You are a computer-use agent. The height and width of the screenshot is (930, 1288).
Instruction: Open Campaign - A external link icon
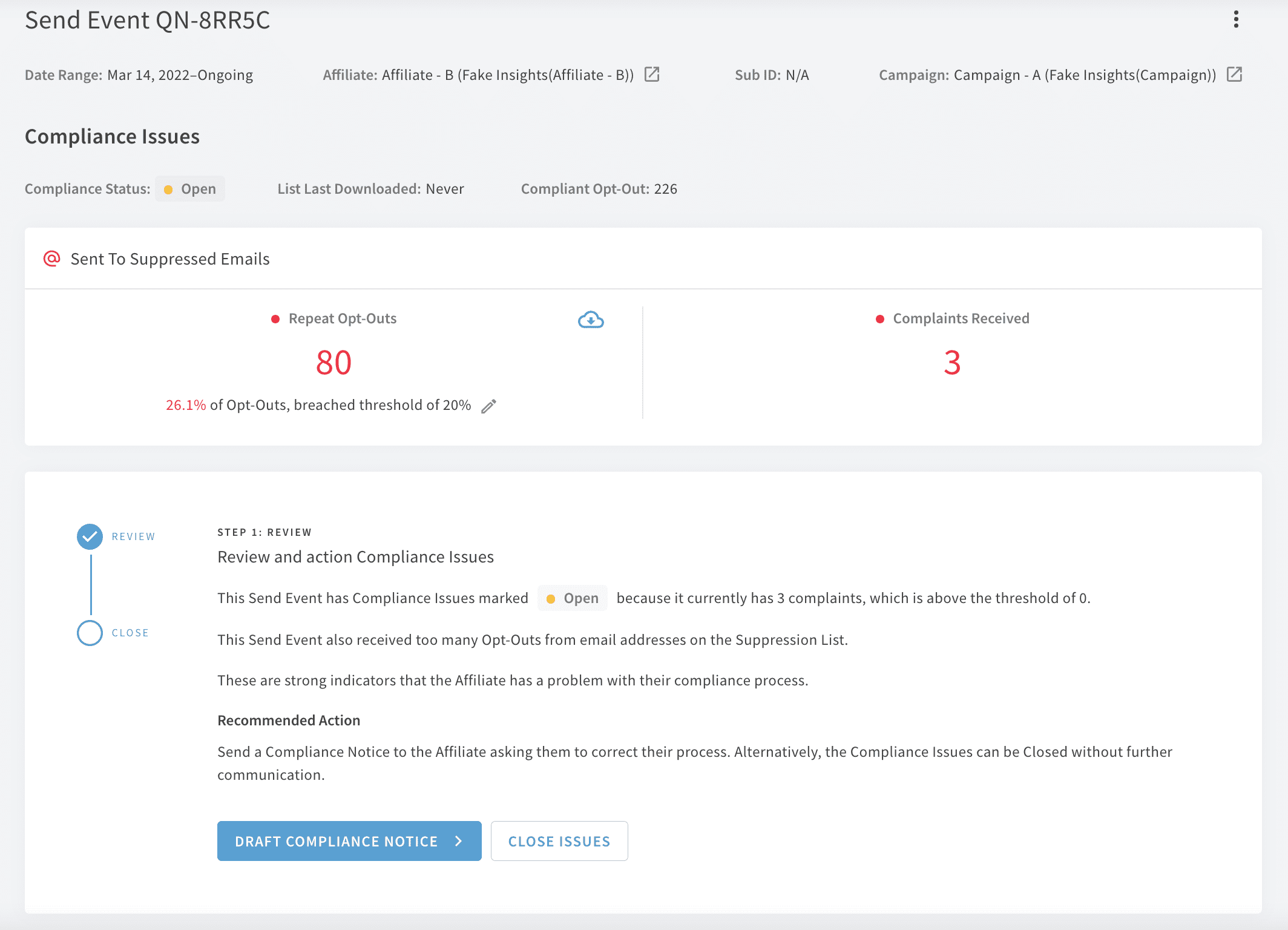(1234, 74)
